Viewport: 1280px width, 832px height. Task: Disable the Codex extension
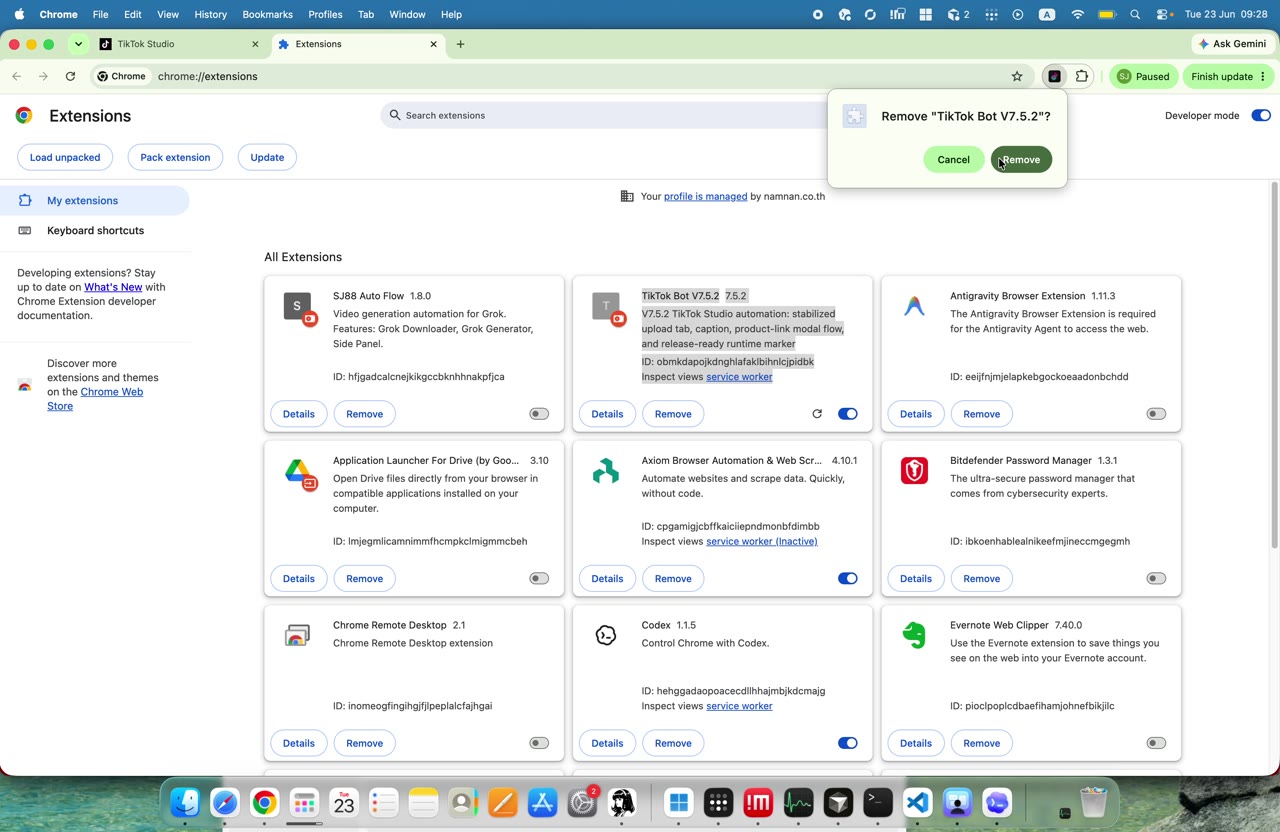[847, 743]
